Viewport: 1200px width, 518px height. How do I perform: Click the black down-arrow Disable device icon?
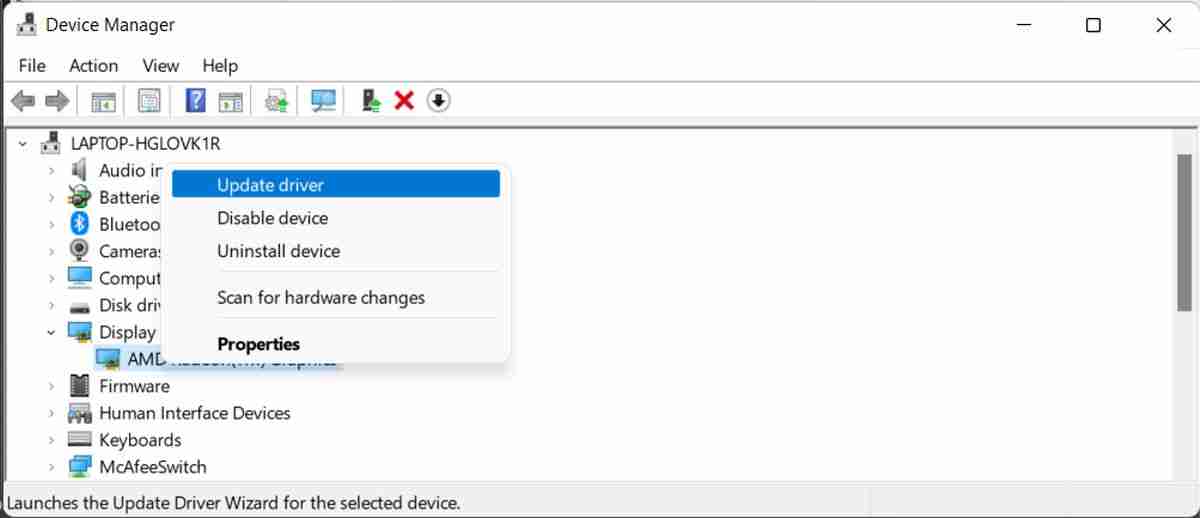[x=438, y=101]
